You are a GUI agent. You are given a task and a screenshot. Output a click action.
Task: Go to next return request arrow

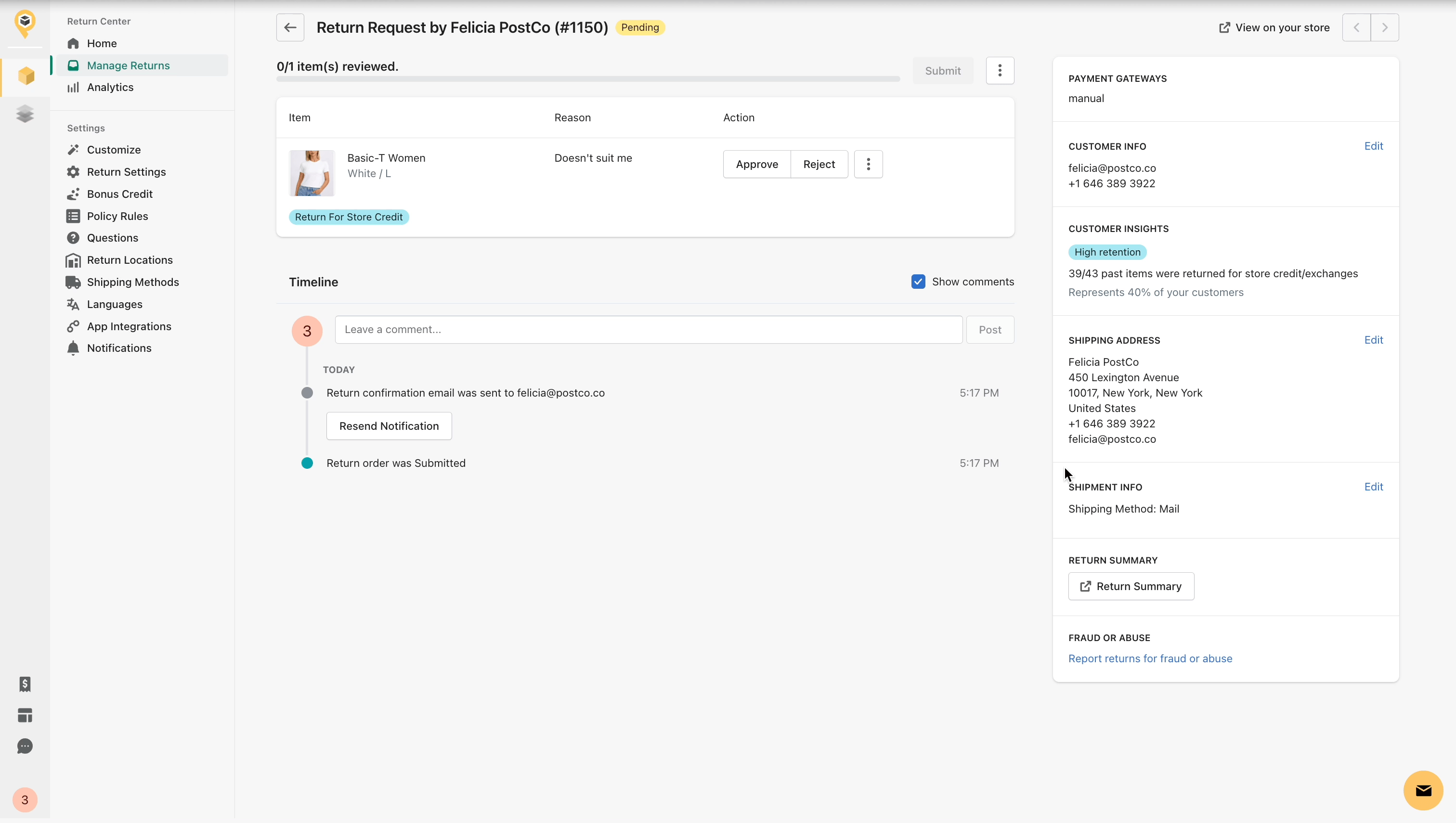[1384, 27]
